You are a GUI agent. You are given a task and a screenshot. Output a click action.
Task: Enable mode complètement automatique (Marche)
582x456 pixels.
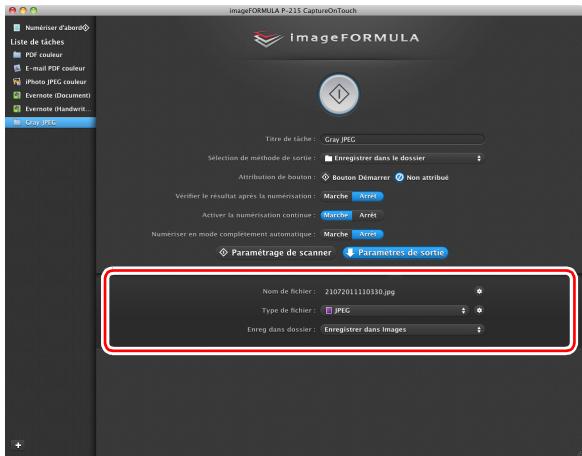click(336, 234)
